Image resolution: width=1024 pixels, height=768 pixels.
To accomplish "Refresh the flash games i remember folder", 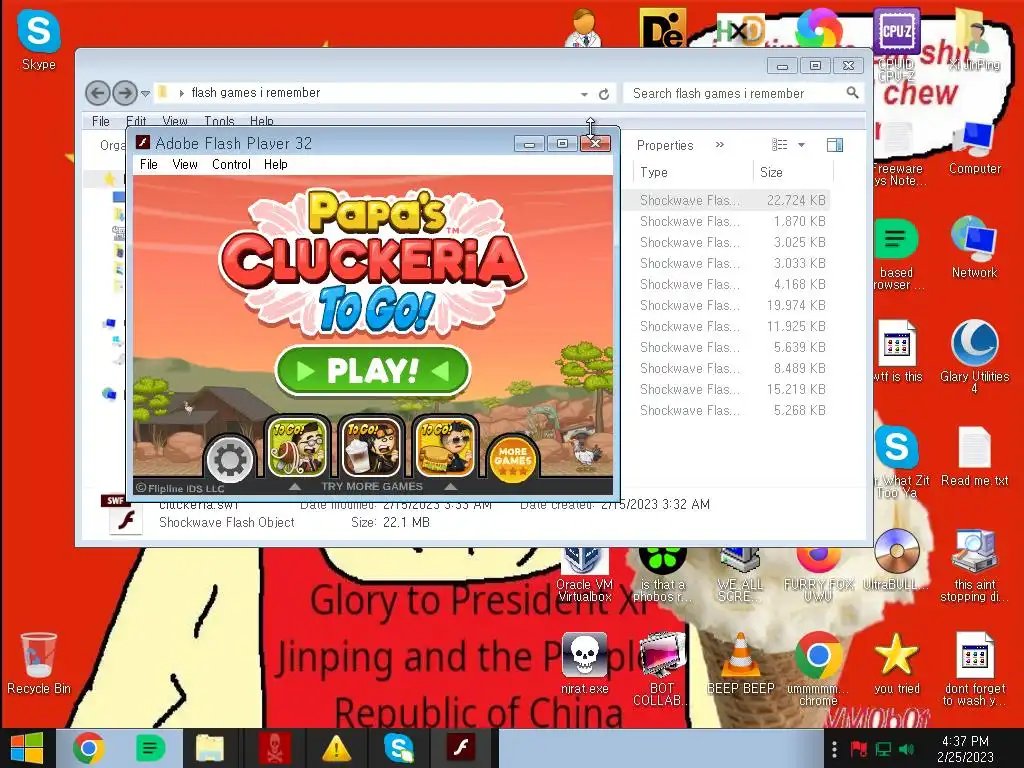I will pyautogui.click(x=604, y=94).
